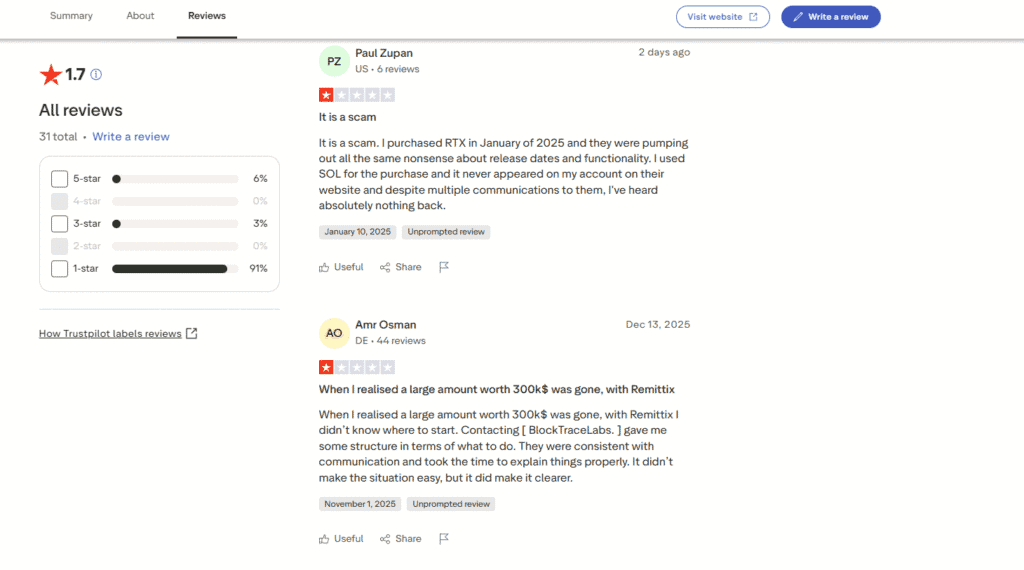
Task: Click the Visit website button
Action: click(x=722, y=17)
